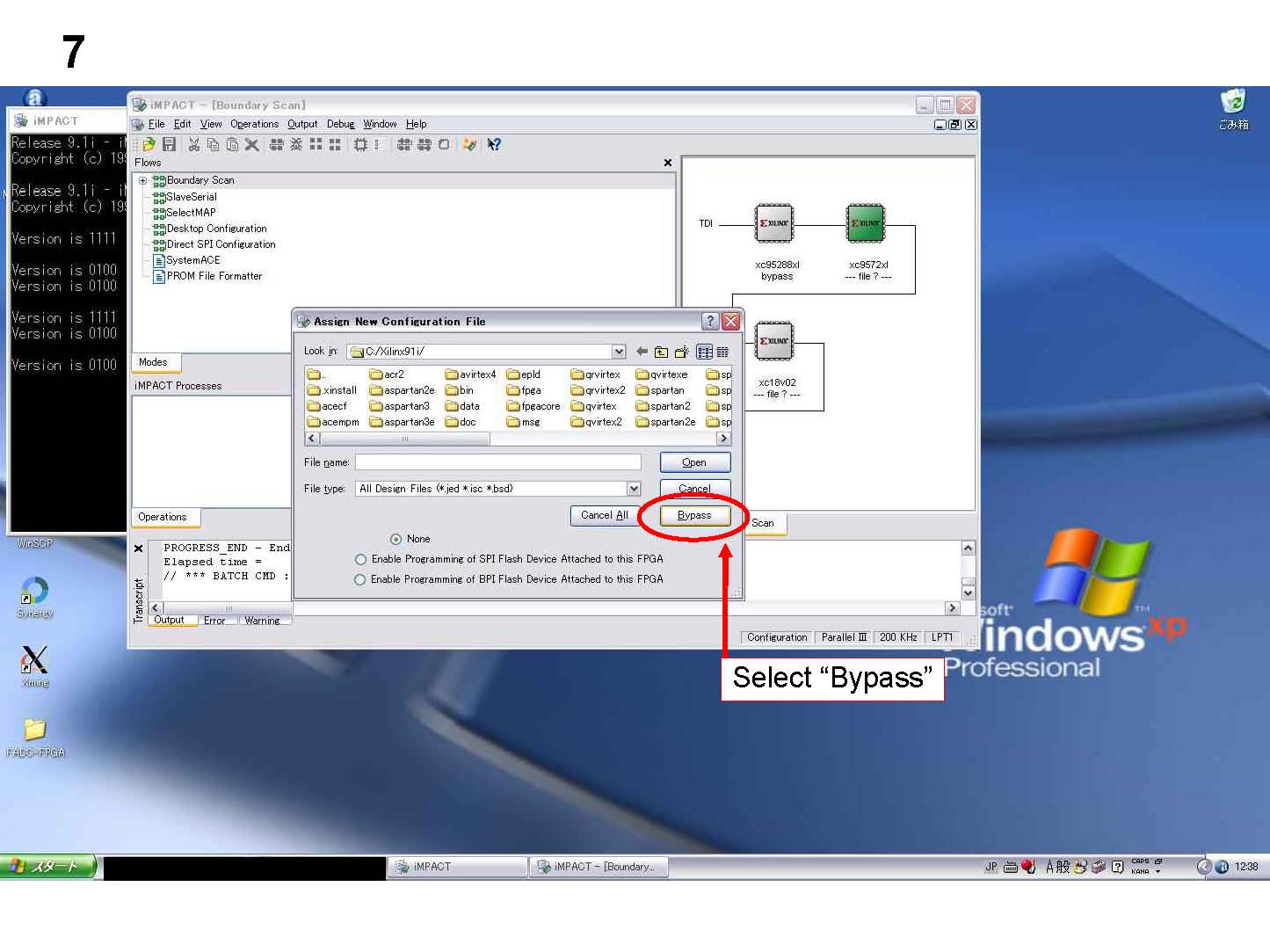Select the fpgacore folder in file list
Screen dimensions: 1270x952
tap(533, 406)
